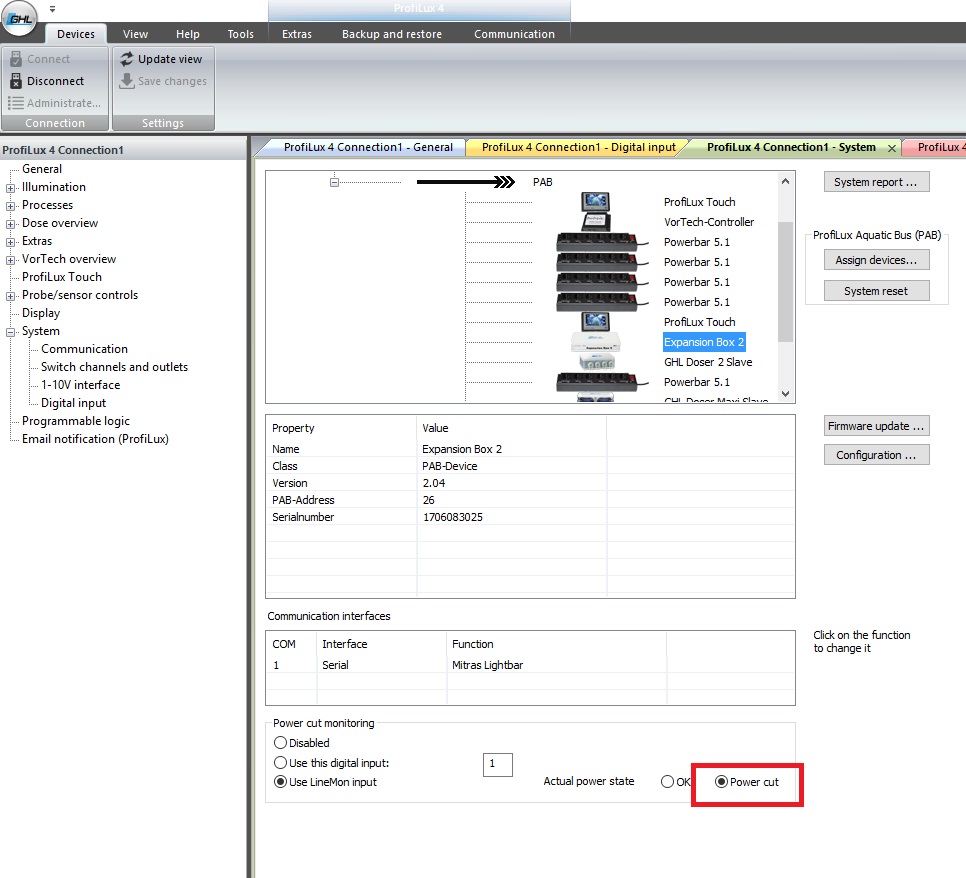Image resolution: width=966 pixels, height=878 pixels.
Task: Switch to ProfiLux 4 Connection1 - General tab
Action: [368, 147]
